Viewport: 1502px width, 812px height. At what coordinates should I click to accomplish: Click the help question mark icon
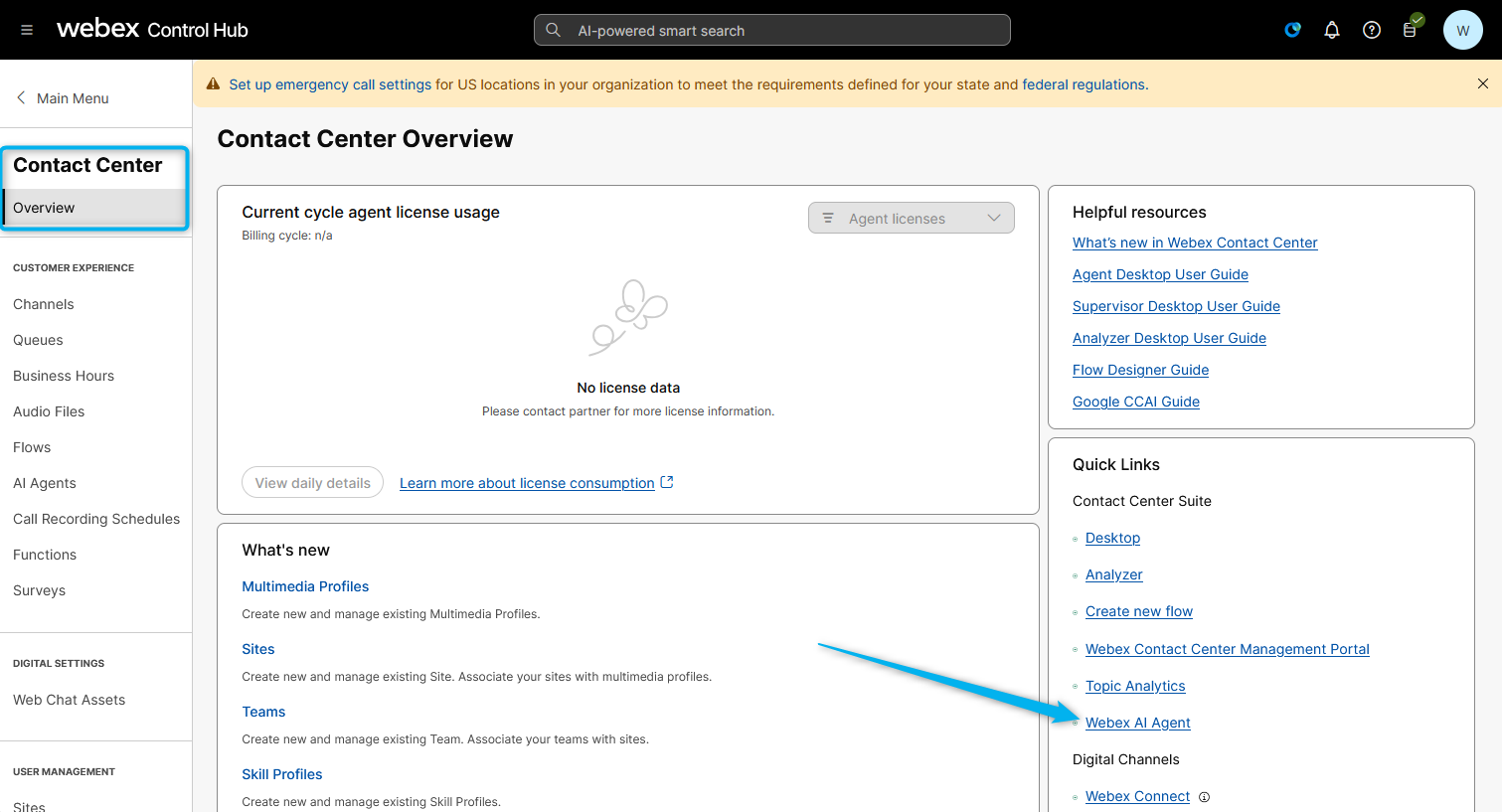(x=1372, y=30)
